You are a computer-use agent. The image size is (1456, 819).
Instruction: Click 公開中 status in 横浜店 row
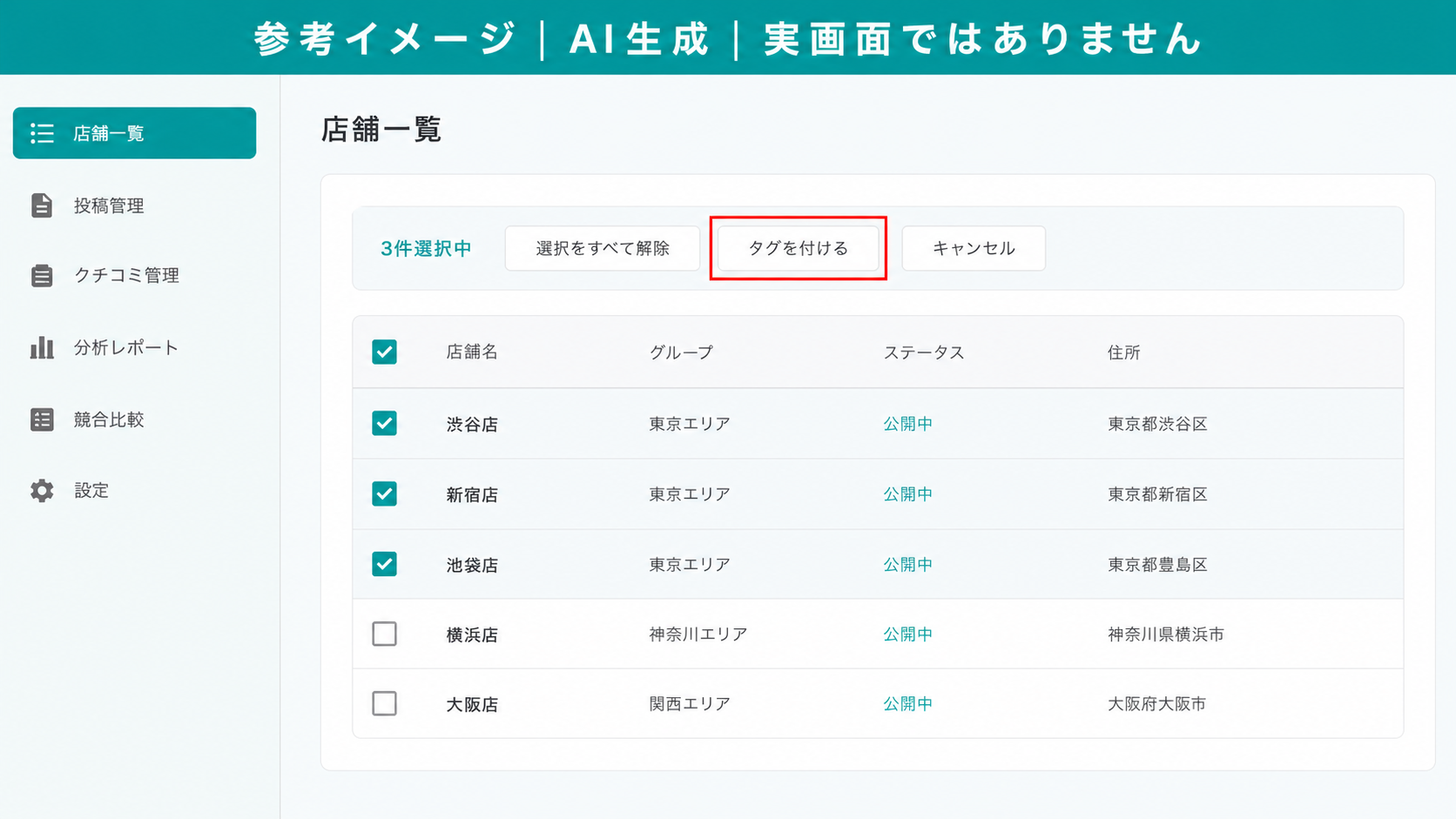coord(908,634)
